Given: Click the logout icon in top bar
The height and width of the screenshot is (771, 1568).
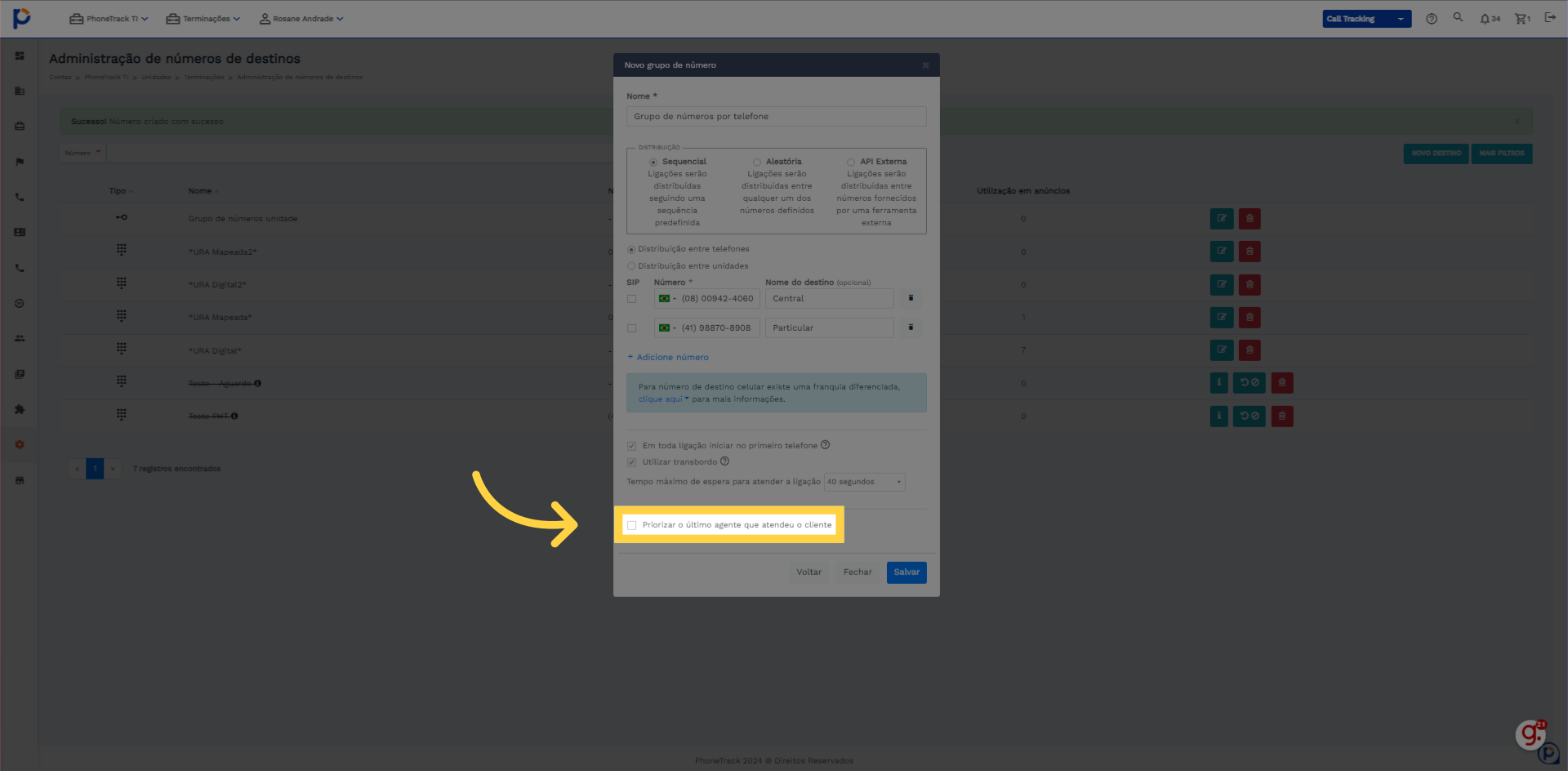Looking at the screenshot, I should (x=1550, y=17).
